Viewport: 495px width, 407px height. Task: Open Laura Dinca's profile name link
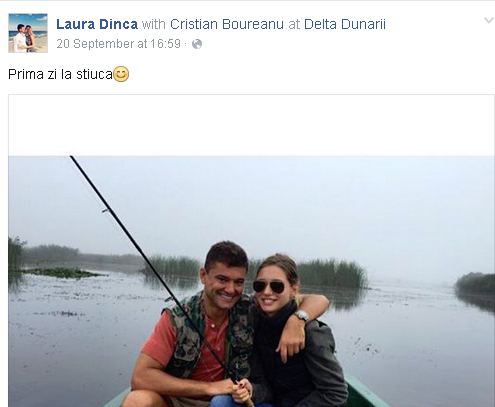point(97,24)
